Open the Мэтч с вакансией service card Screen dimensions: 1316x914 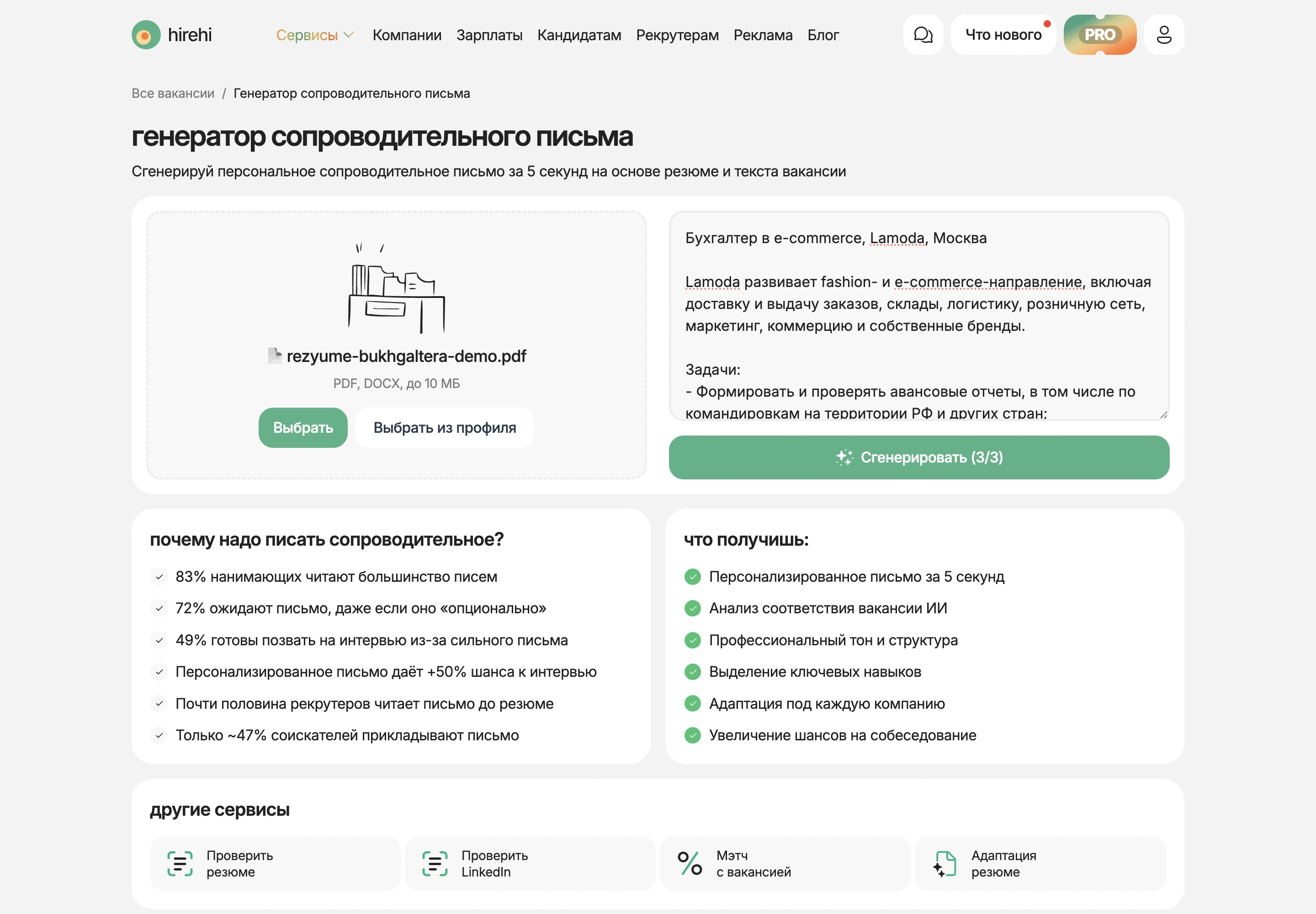pyautogui.click(x=785, y=863)
